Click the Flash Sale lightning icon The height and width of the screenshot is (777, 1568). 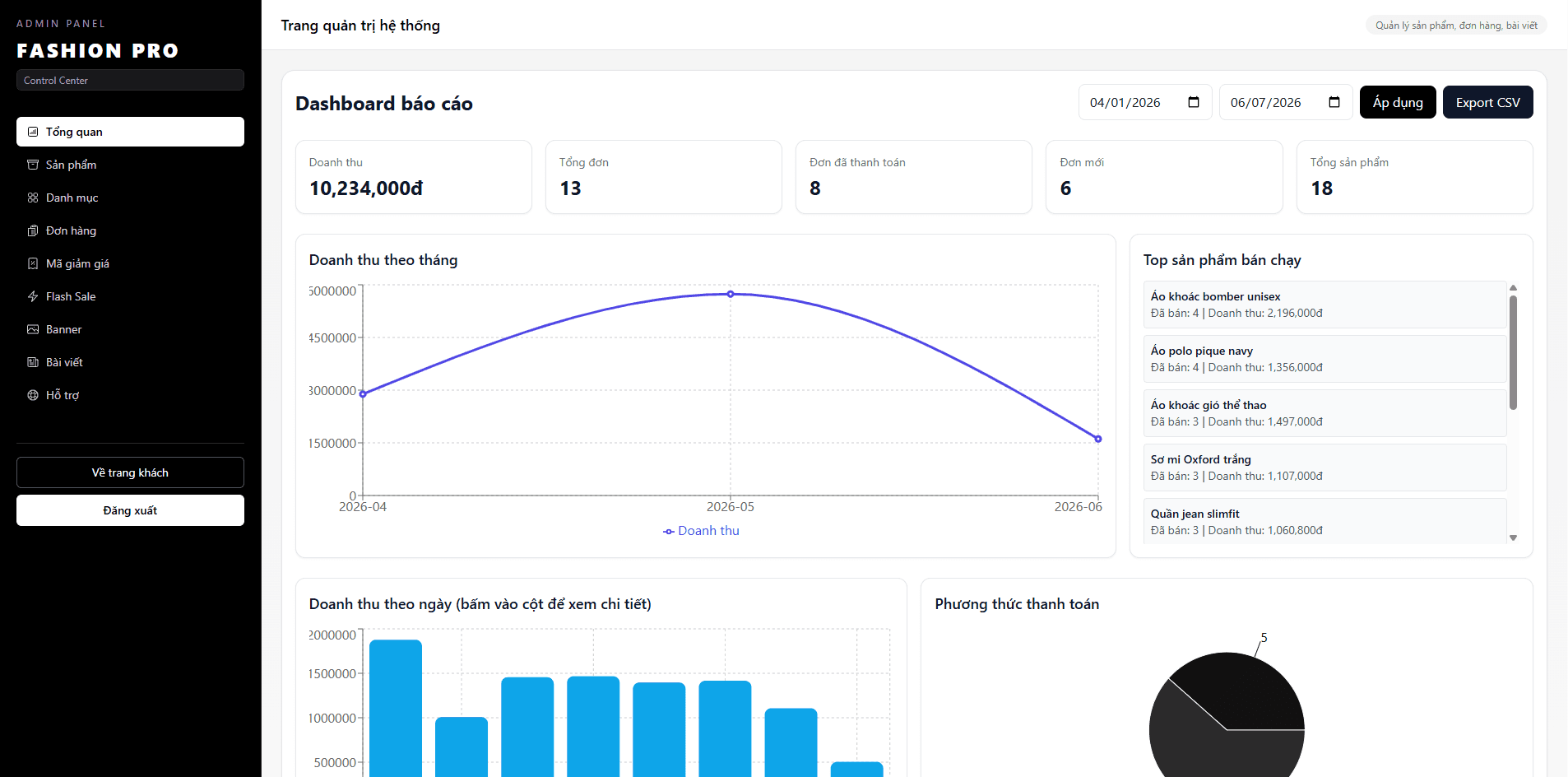33,296
